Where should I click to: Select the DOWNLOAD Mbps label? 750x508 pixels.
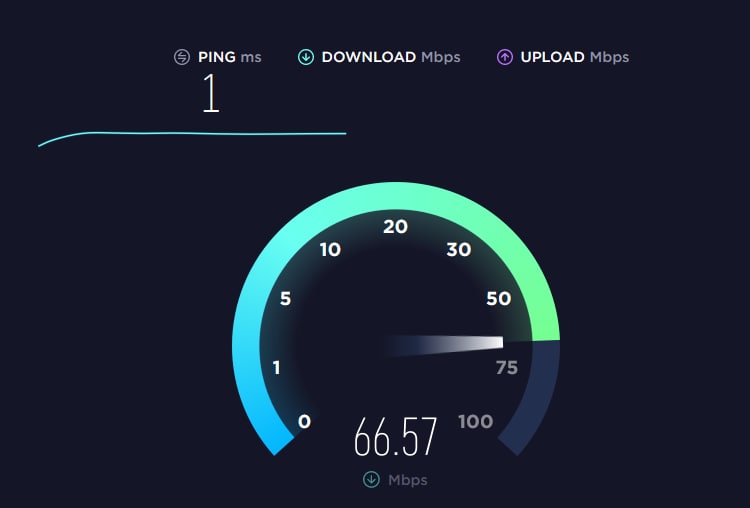coord(391,57)
